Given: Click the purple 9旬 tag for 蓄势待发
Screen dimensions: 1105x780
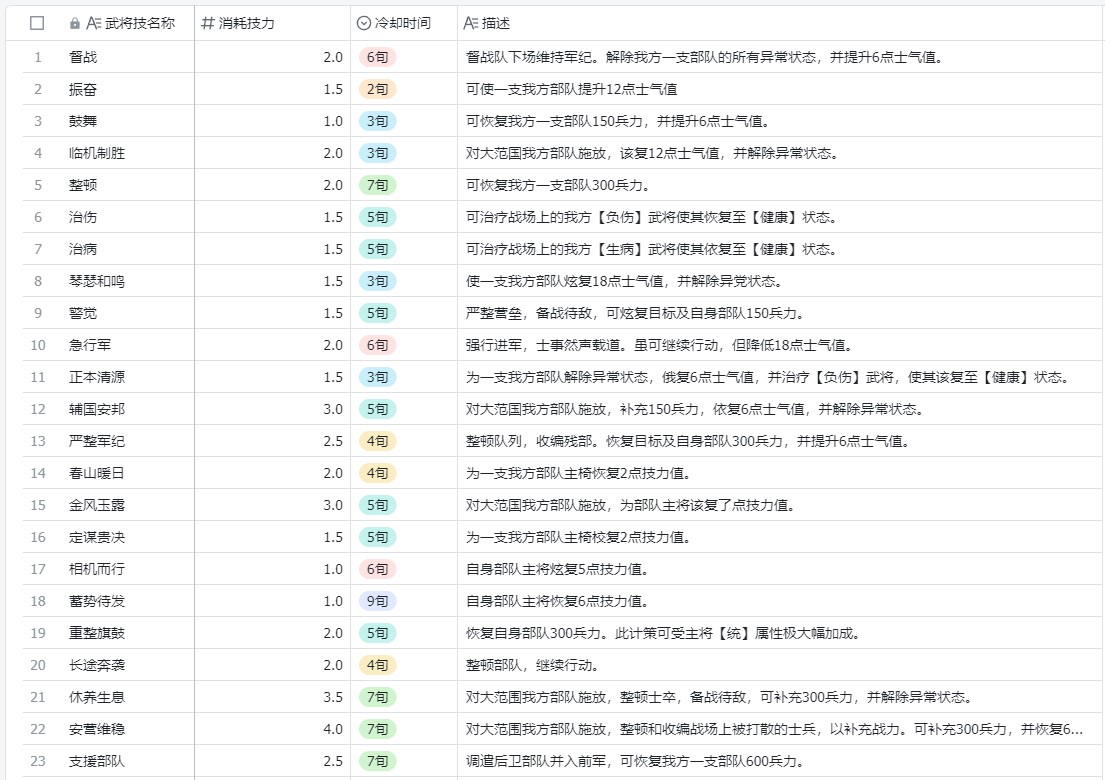Looking at the screenshot, I should (377, 601).
